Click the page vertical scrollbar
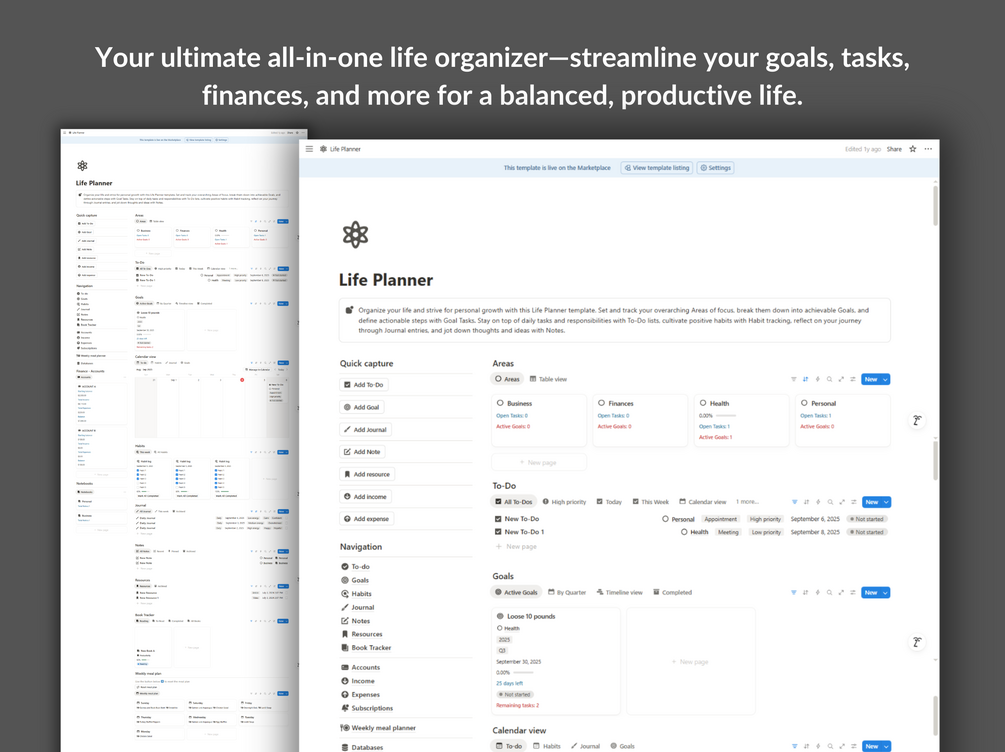1005x752 pixels. click(x=935, y=205)
